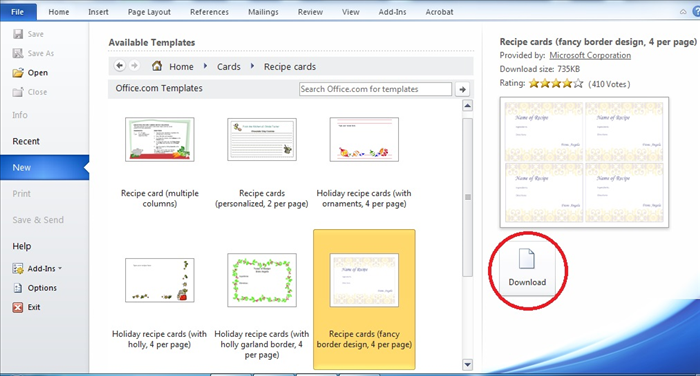Click the templates Forward arrow
Viewport: 700px width, 376px height.
[134, 66]
